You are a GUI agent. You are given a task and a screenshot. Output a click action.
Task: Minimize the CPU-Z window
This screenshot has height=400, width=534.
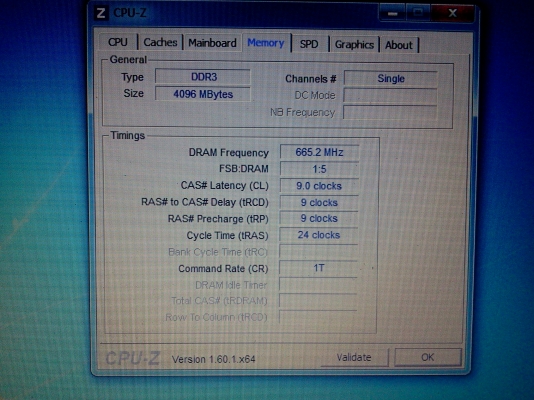pos(393,13)
